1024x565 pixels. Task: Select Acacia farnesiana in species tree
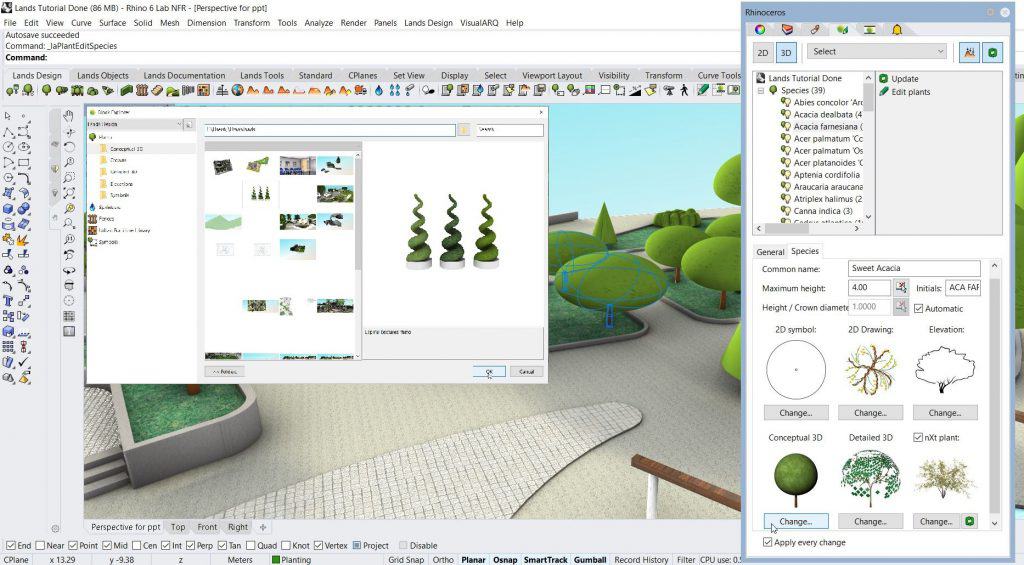[827, 126]
